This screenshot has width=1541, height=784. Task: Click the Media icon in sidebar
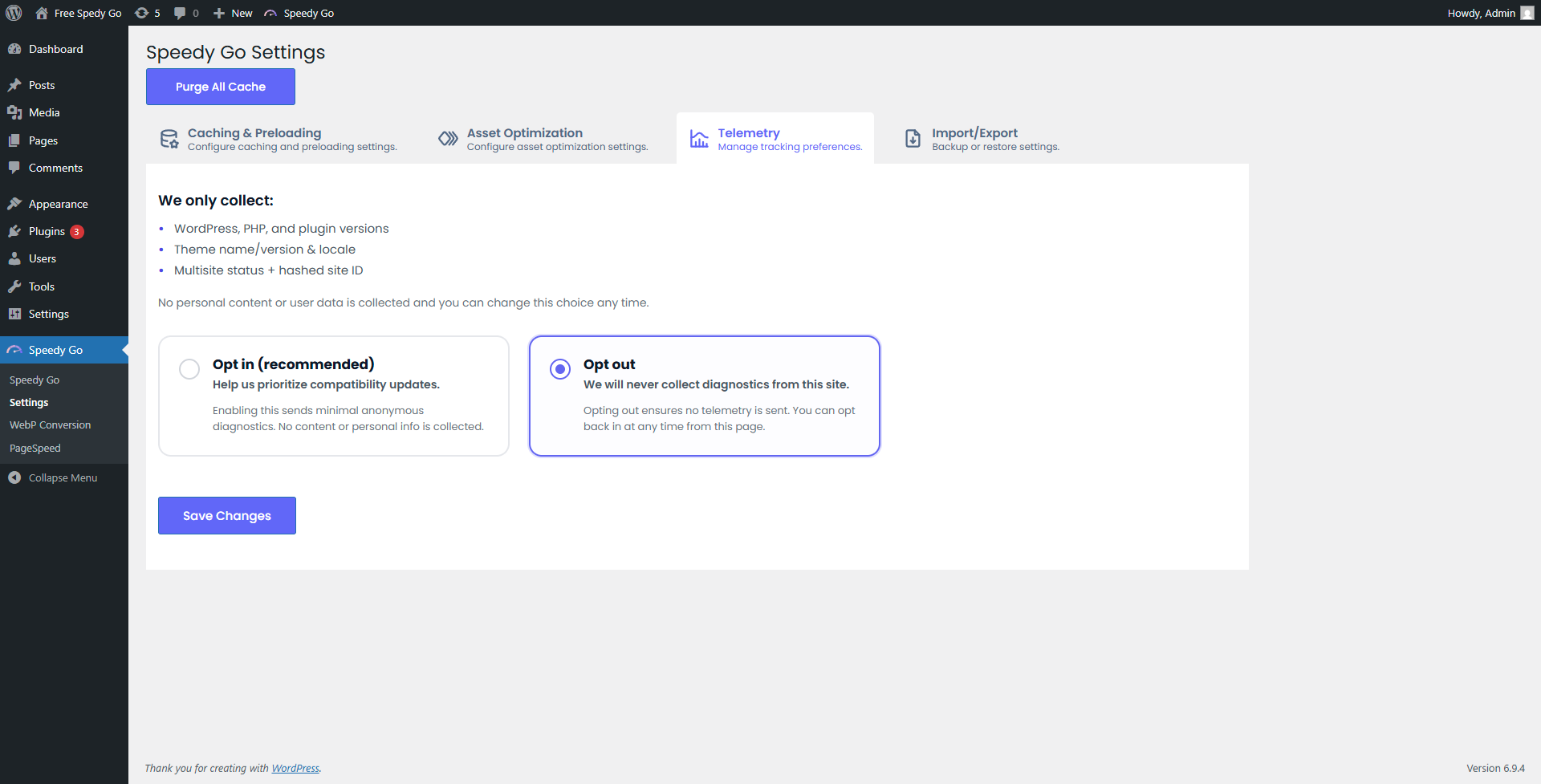point(14,112)
